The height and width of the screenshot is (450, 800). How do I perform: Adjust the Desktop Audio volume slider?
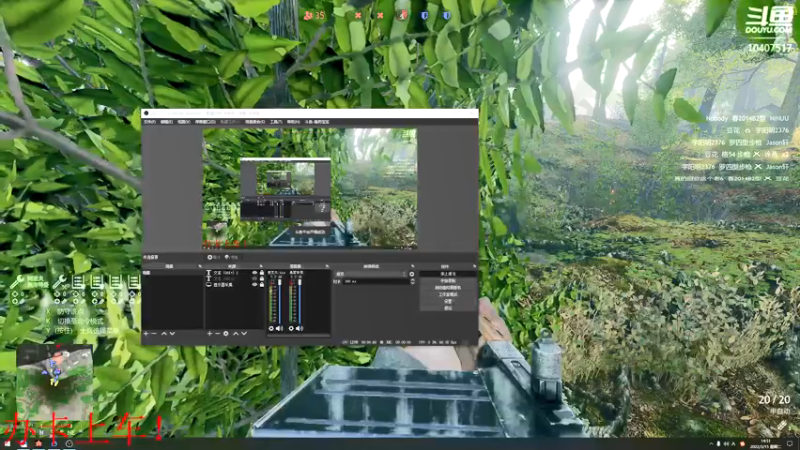(300, 302)
